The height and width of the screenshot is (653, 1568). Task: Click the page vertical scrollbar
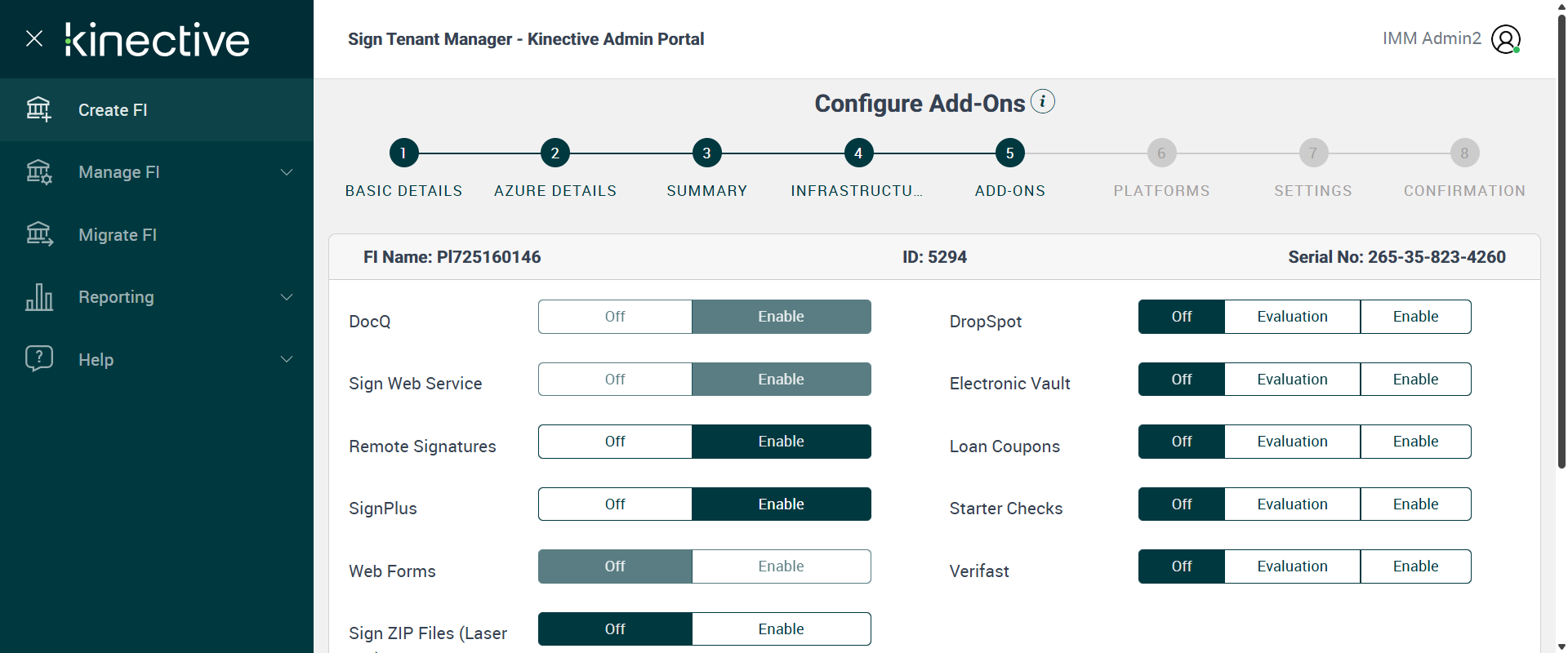coord(1561,245)
